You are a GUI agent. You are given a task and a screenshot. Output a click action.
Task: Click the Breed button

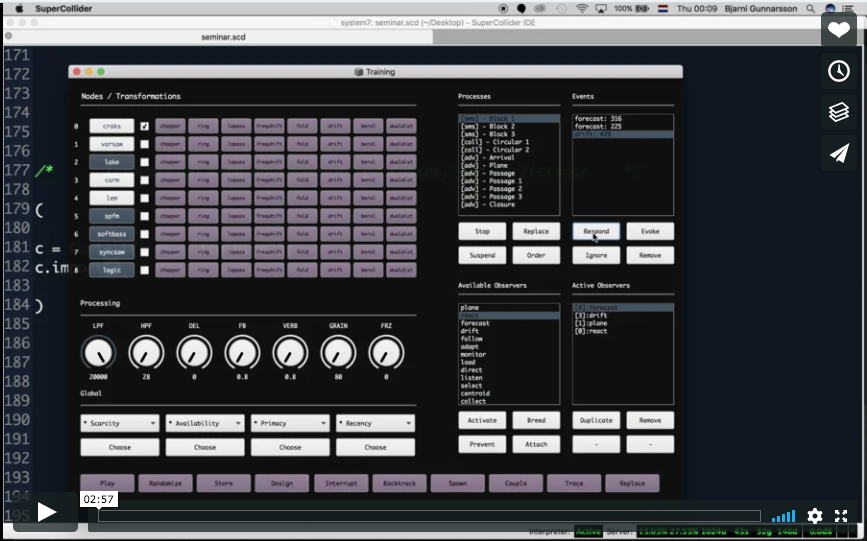[x=536, y=420]
